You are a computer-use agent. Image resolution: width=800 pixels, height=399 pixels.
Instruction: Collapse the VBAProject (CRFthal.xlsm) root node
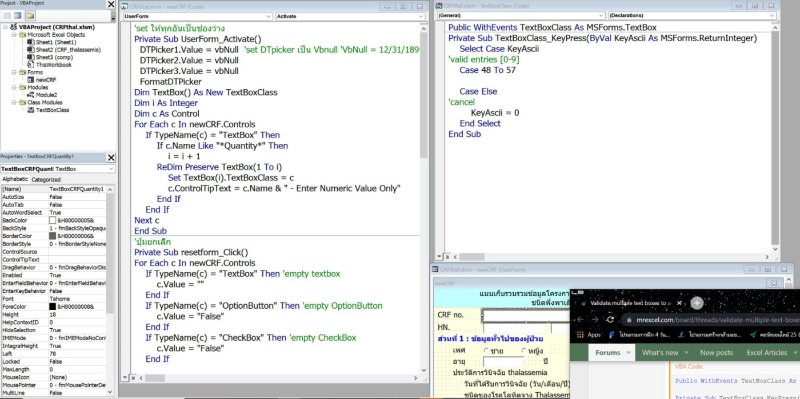tap(5, 27)
